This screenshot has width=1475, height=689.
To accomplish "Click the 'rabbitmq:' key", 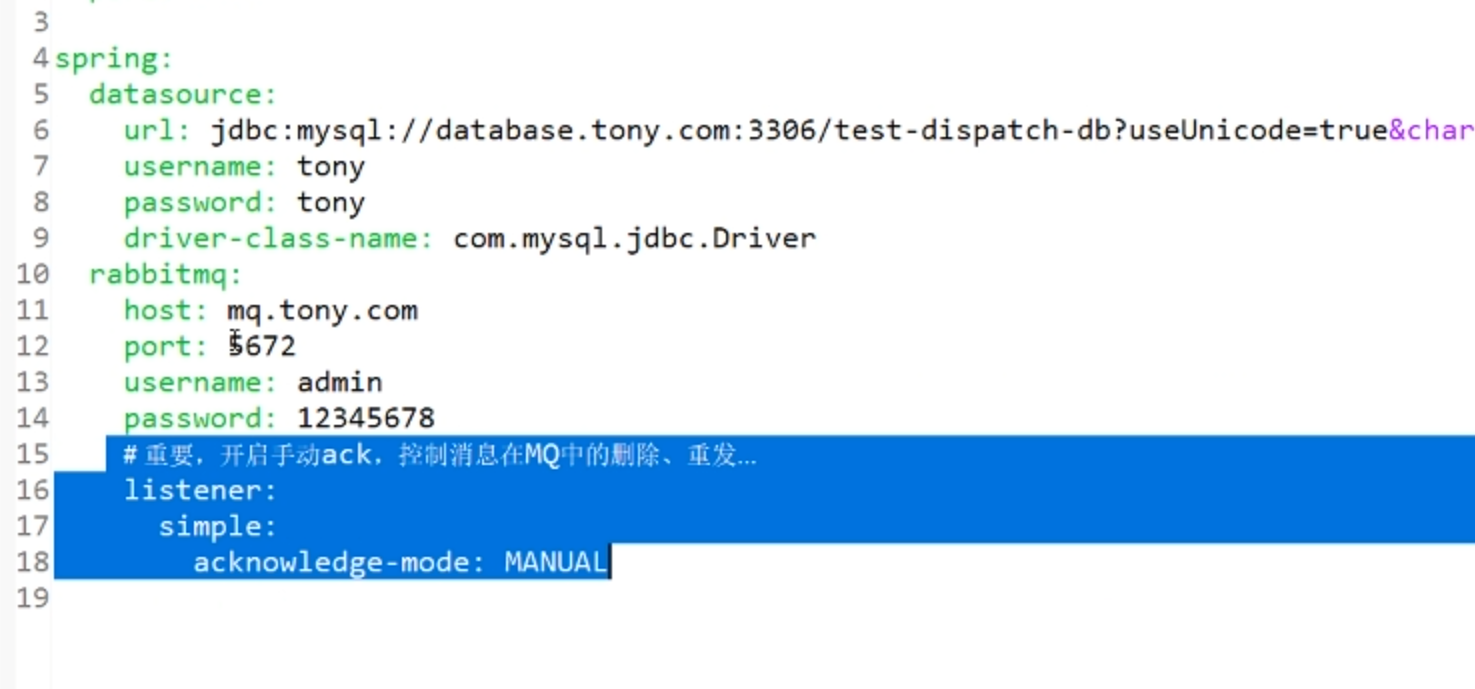I will 166,274.
